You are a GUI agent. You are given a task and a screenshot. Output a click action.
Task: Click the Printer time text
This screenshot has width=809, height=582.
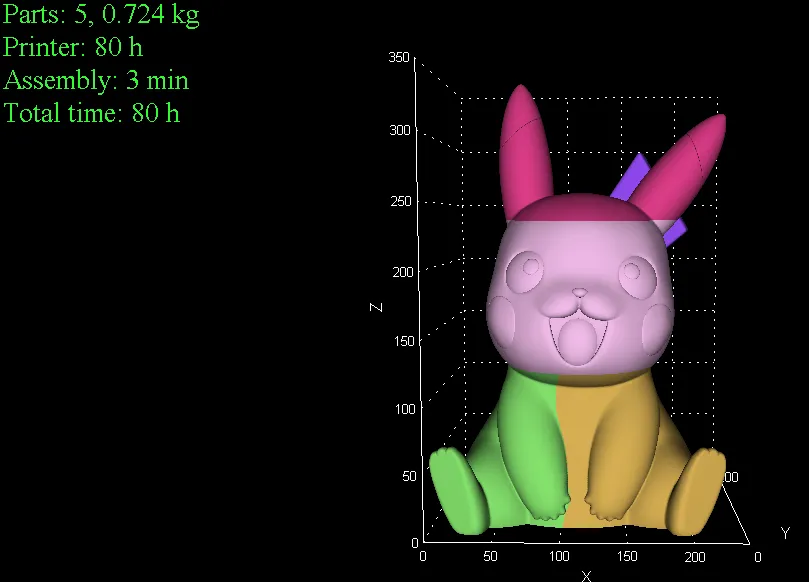[70, 47]
